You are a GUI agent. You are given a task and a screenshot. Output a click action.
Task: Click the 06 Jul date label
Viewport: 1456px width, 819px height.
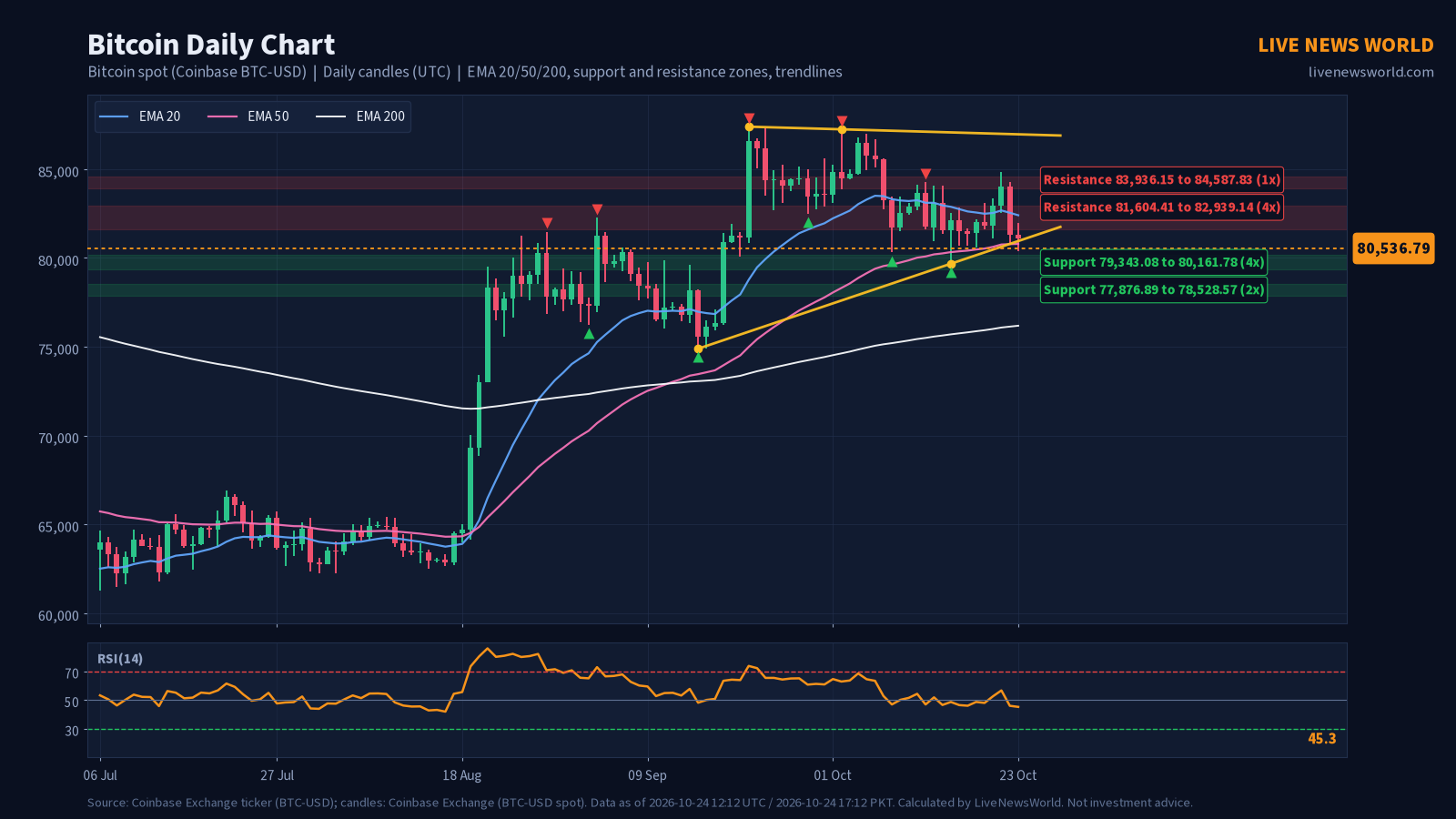pos(100,775)
